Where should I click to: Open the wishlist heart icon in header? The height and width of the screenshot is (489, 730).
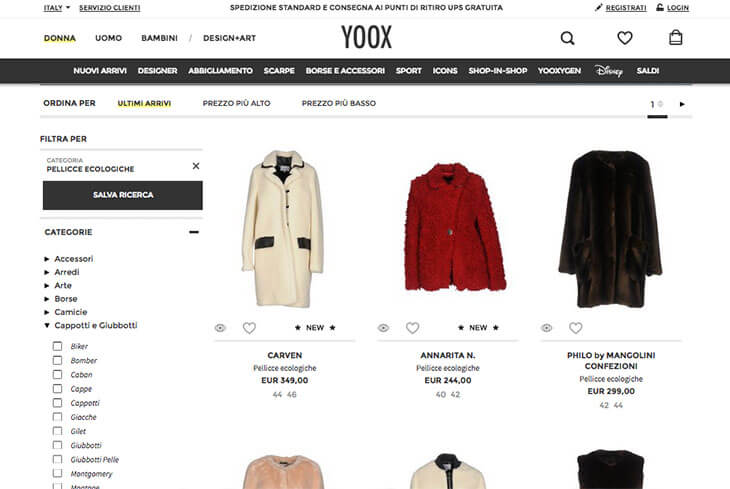(x=624, y=38)
